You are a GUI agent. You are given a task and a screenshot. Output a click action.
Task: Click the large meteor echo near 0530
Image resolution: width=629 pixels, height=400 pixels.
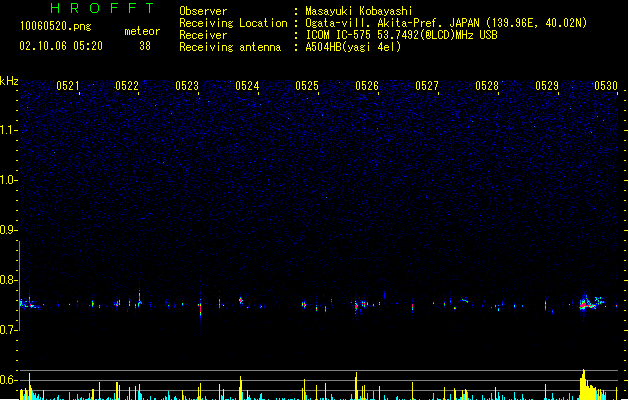[591, 303]
